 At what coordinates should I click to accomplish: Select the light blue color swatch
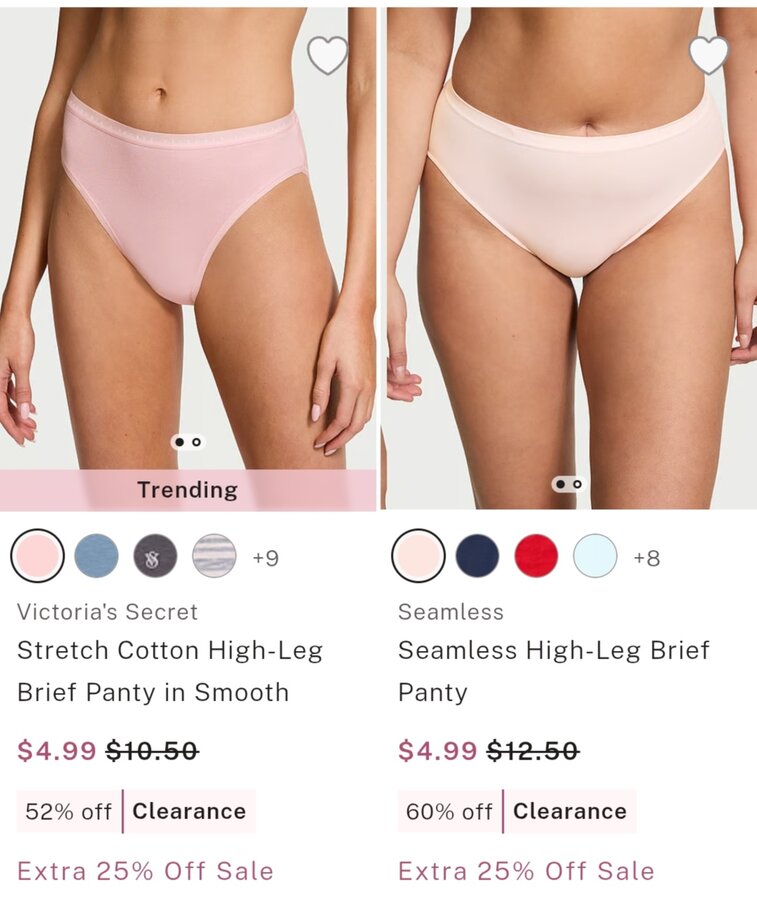coord(595,556)
